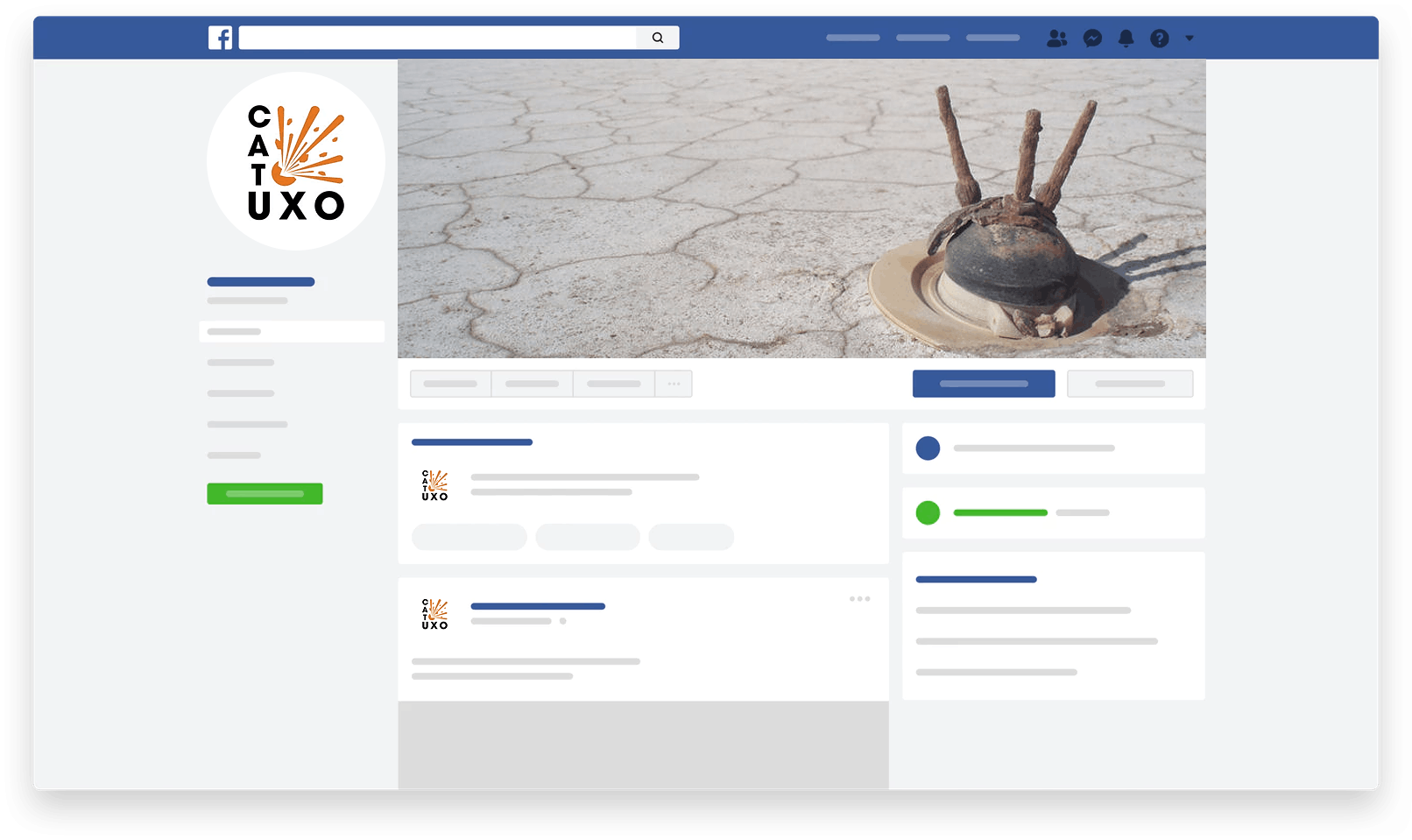Click the gray button beside blue button
This screenshot has height=840, width=1412.
point(1130,384)
